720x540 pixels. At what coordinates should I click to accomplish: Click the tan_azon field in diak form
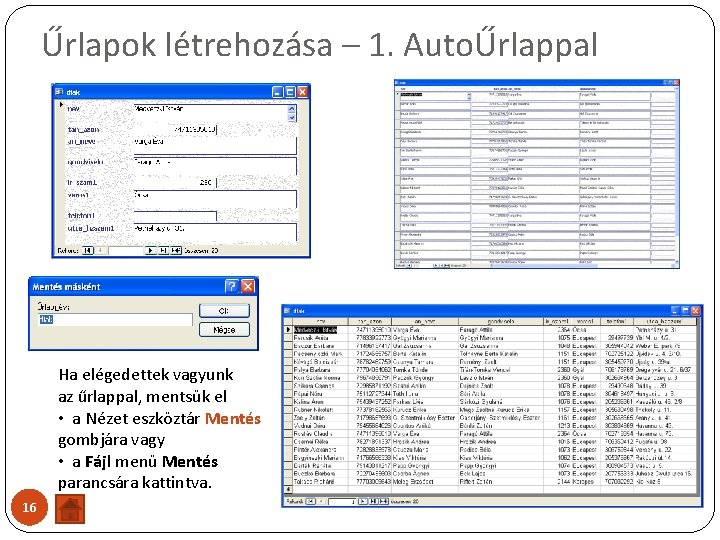(175, 129)
